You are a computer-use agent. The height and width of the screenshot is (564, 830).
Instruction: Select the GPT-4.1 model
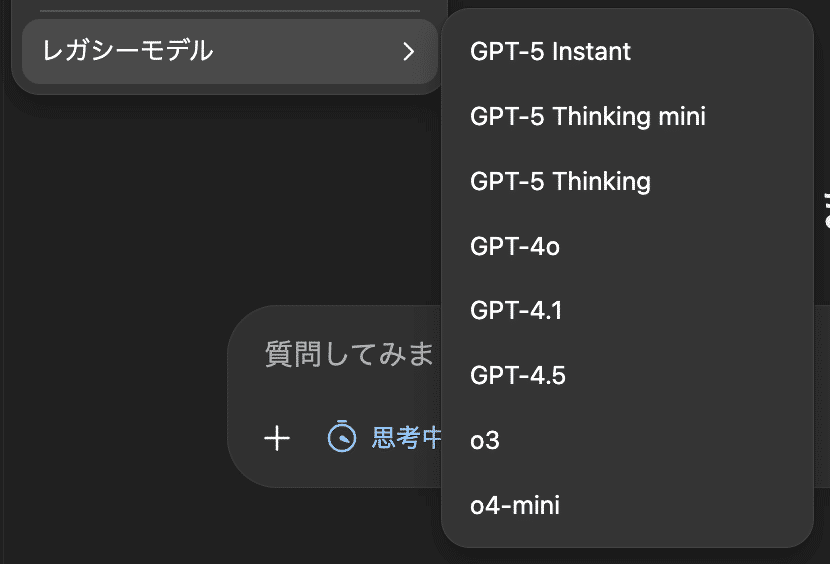coord(516,311)
